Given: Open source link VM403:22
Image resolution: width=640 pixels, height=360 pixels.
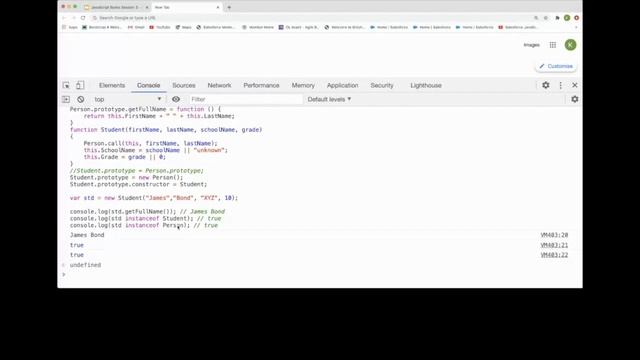Looking at the screenshot, I should (x=554, y=255).
